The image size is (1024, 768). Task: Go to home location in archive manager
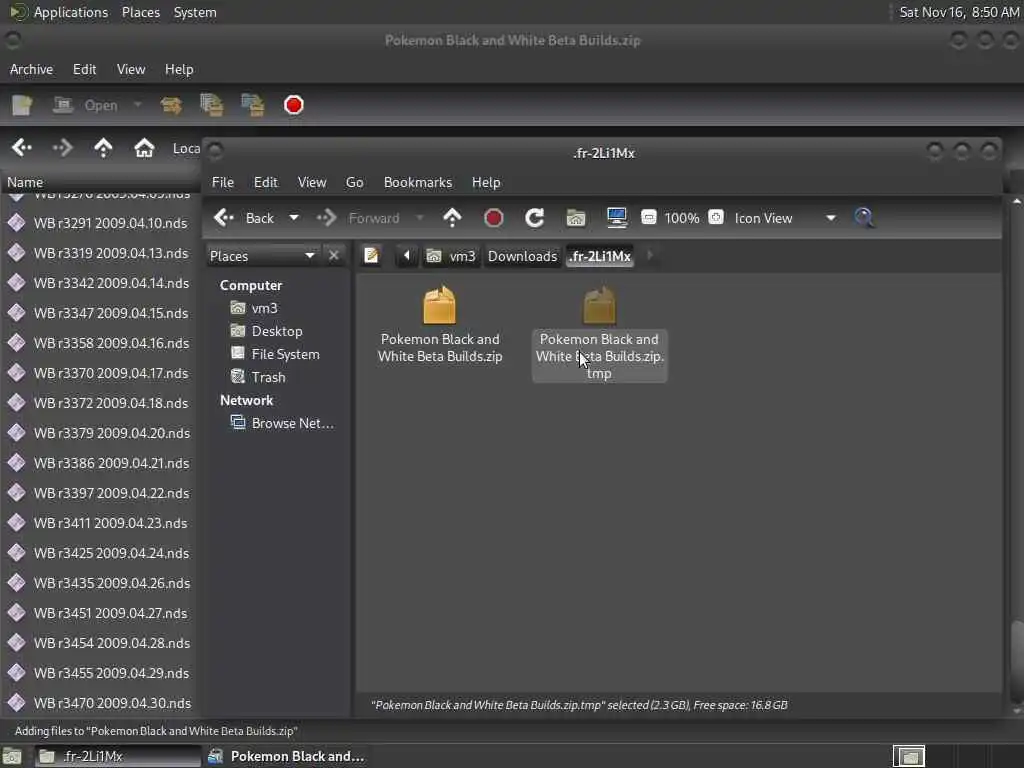tap(144, 148)
